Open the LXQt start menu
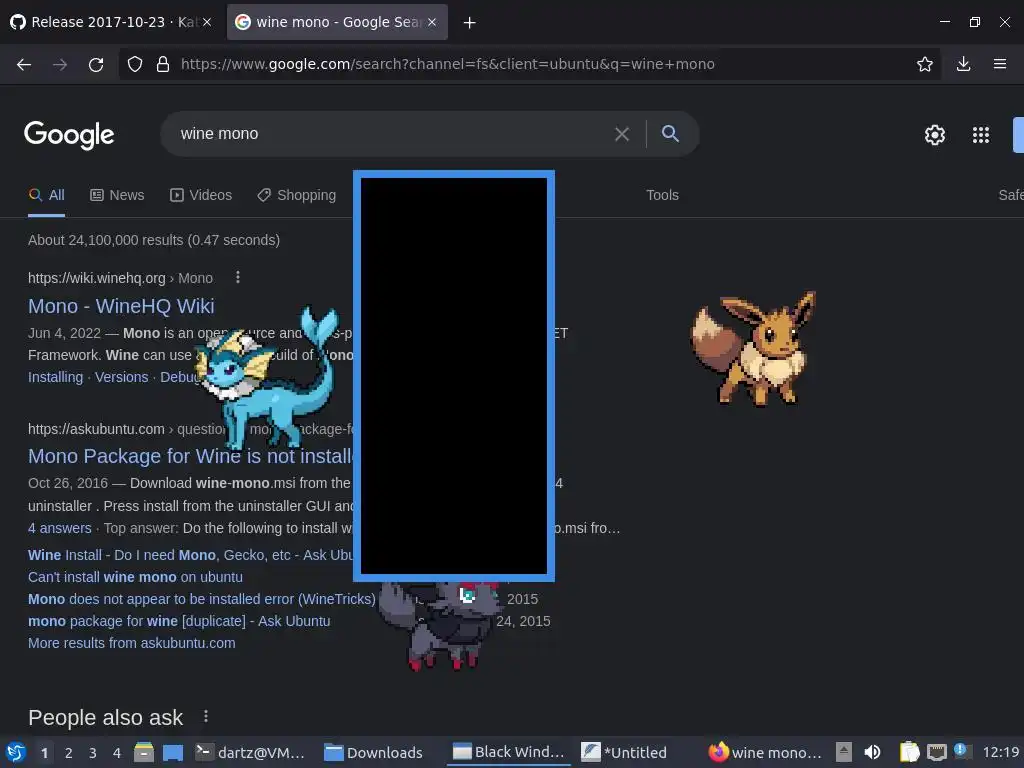 (16, 752)
